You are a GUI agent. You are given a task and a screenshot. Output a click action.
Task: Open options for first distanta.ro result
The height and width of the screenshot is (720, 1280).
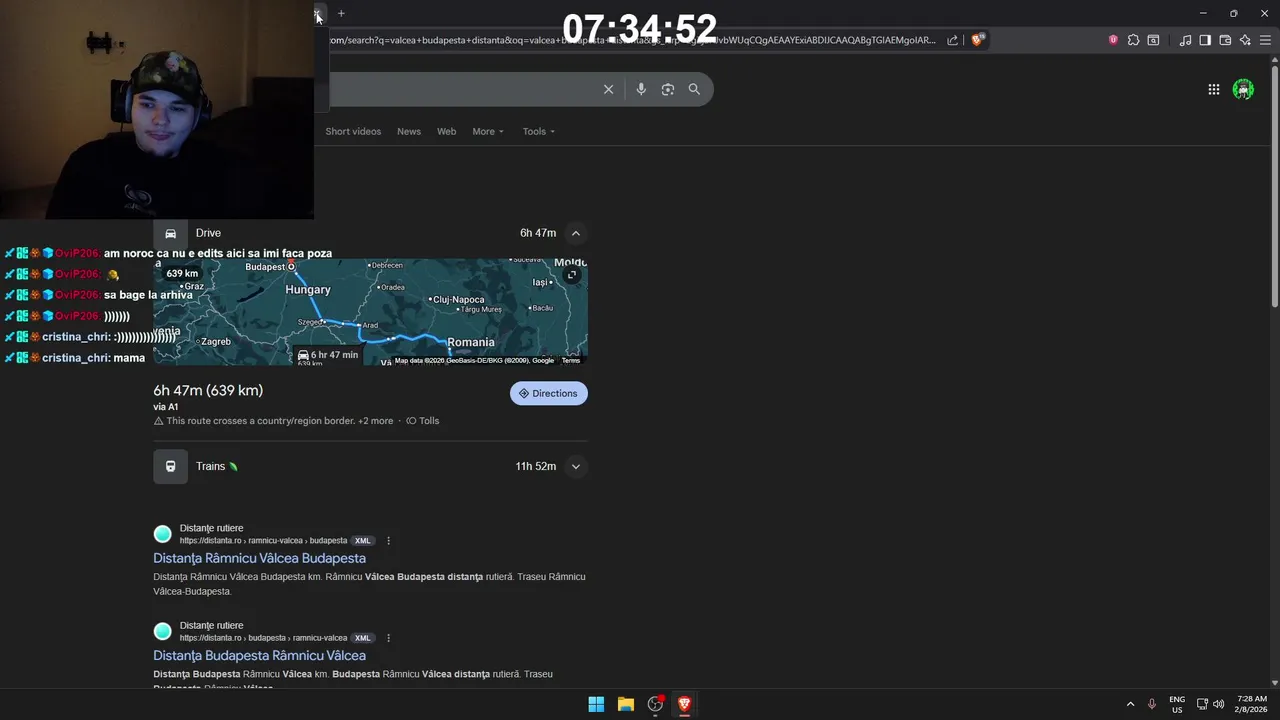(x=388, y=541)
